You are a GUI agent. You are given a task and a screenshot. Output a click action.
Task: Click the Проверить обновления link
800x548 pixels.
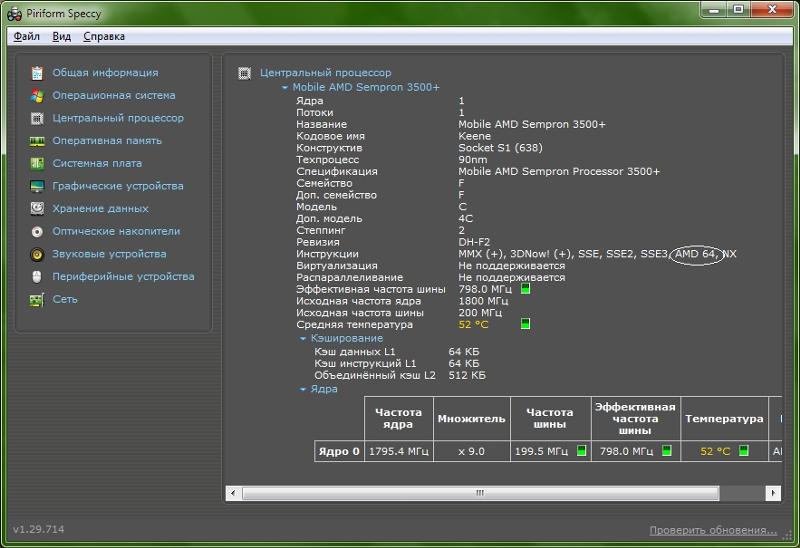tap(713, 530)
